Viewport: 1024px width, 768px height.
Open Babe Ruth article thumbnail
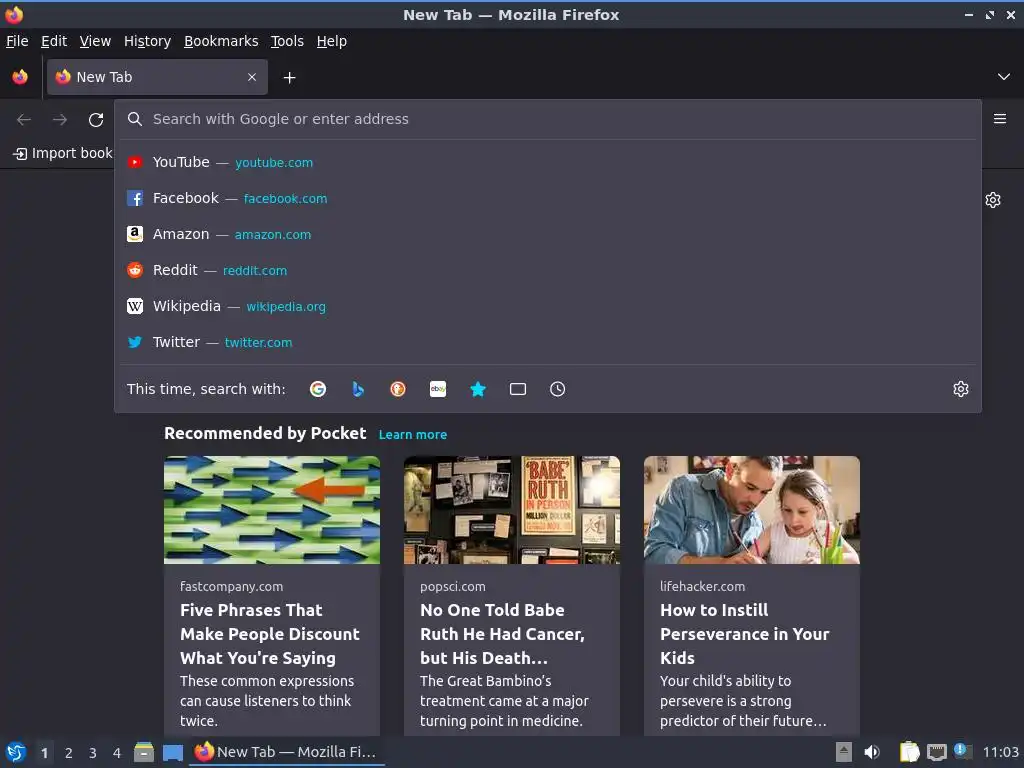pos(511,510)
